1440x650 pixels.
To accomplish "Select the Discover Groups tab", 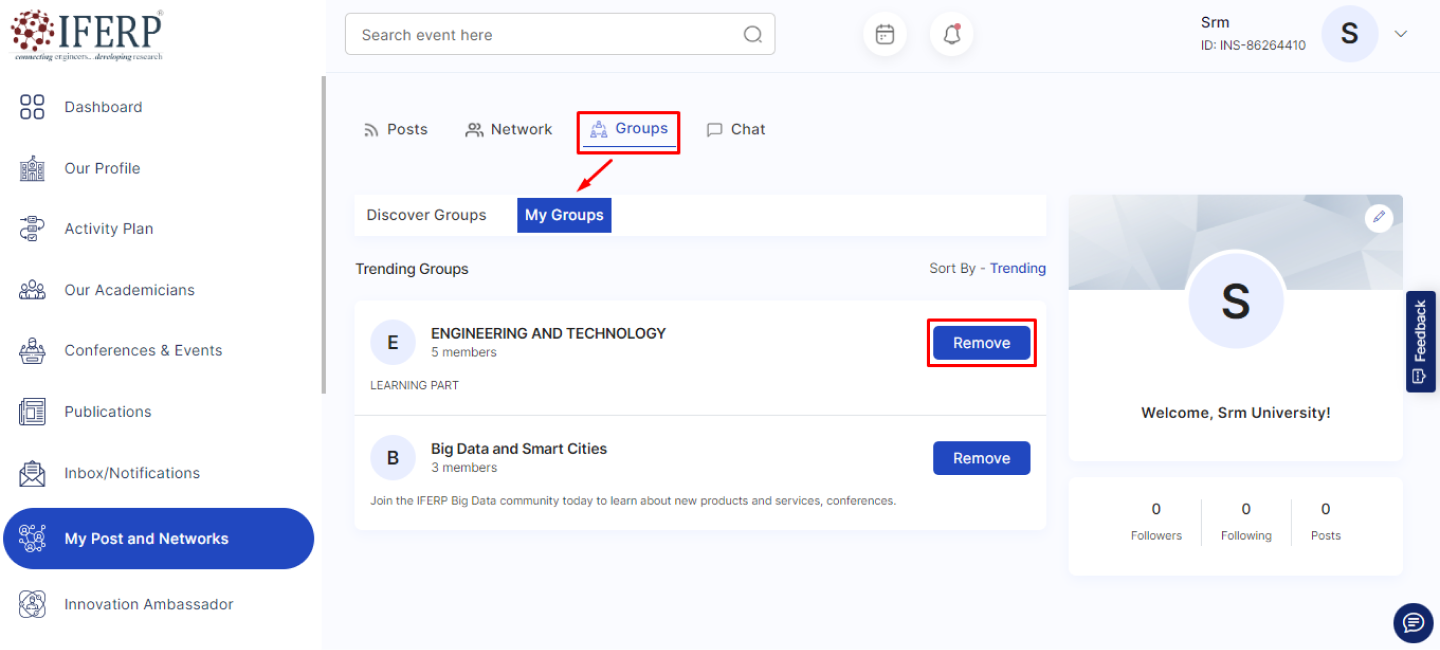I will pyautogui.click(x=426, y=215).
